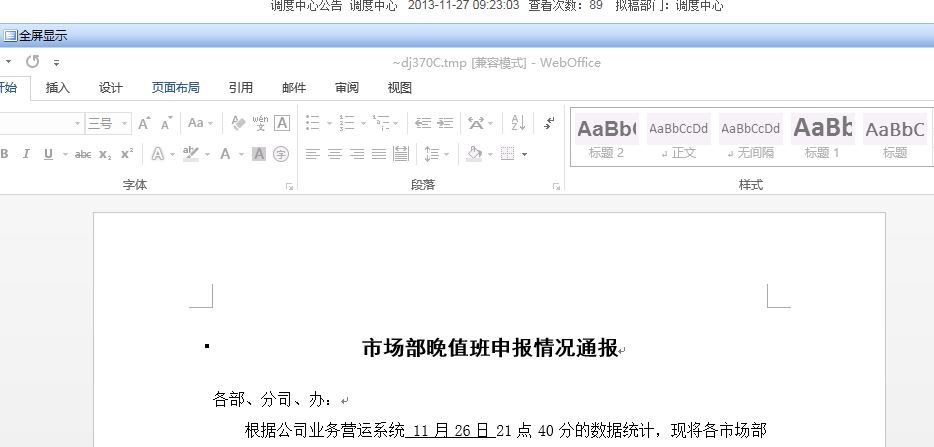Toggle Subscript formatting
This screenshot has height=447, width=934.
pos(105,155)
